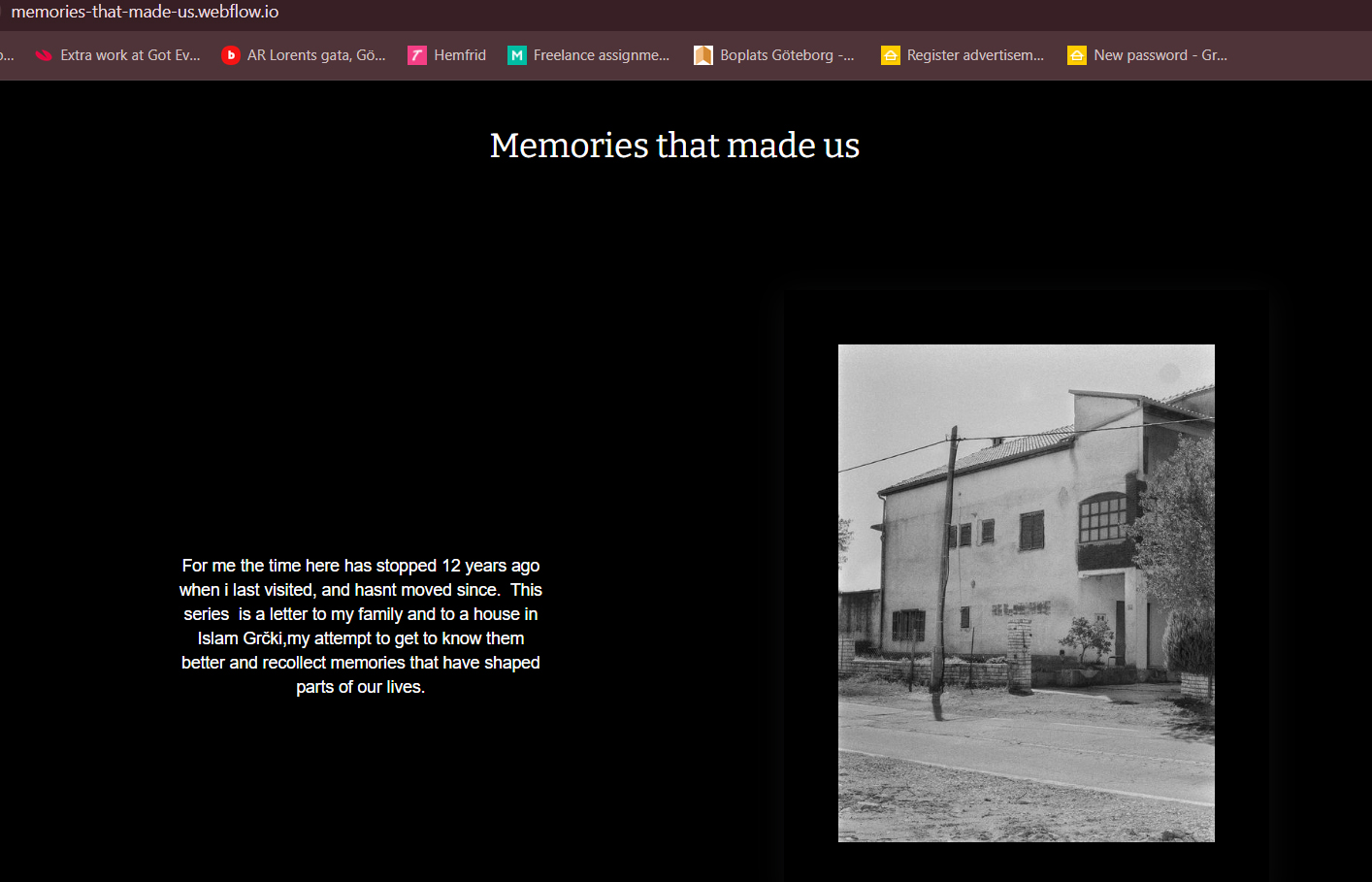The width and height of the screenshot is (1372, 882).
Task: Open the 'Extra work at Got Ev...' bookmark label
Action: pyautogui.click(x=130, y=55)
